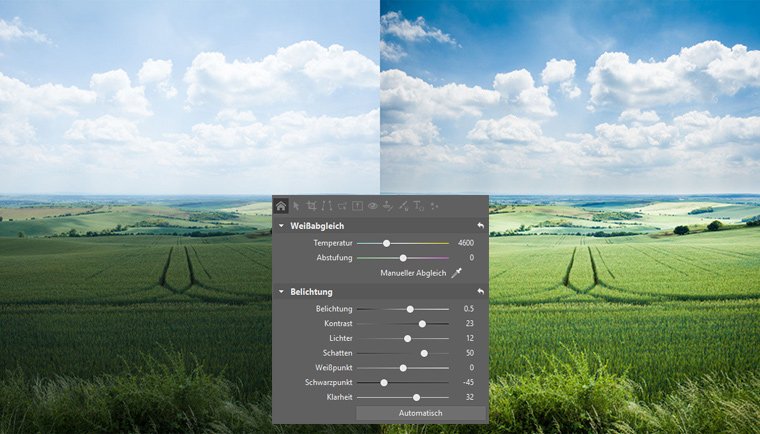
Task: Click the Abstufung label
Action: [334, 257]
